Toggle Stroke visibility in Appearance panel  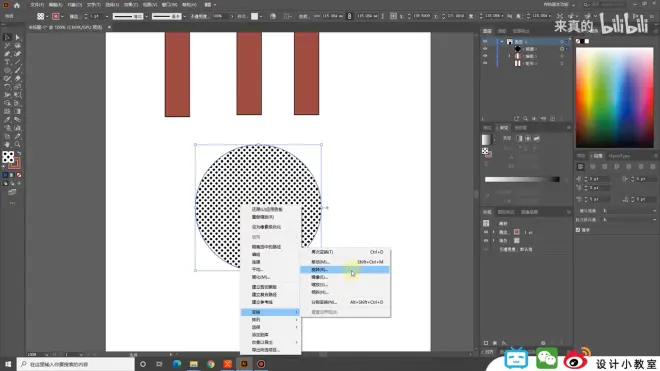tap(486, 232)
